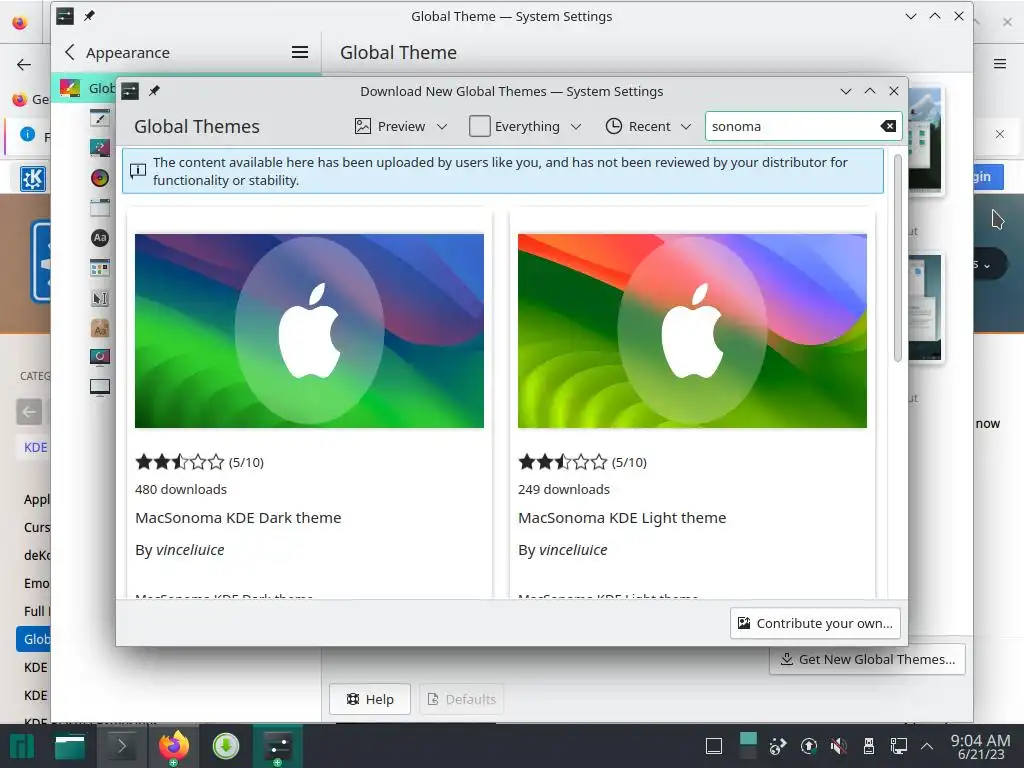Screen dimensions: 1024x768
Task: Click the pin icon in download dialog titlebar
Action: tap(154, 91)
